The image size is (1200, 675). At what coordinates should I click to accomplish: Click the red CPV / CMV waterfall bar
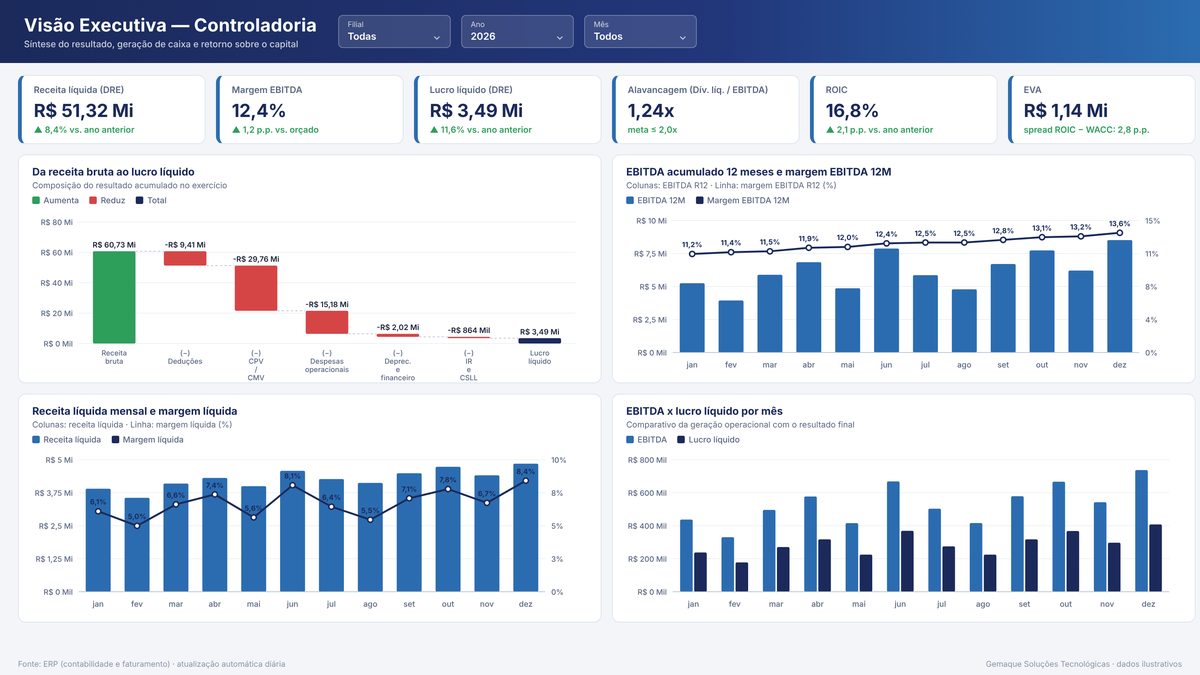click(x=256, y=288)
